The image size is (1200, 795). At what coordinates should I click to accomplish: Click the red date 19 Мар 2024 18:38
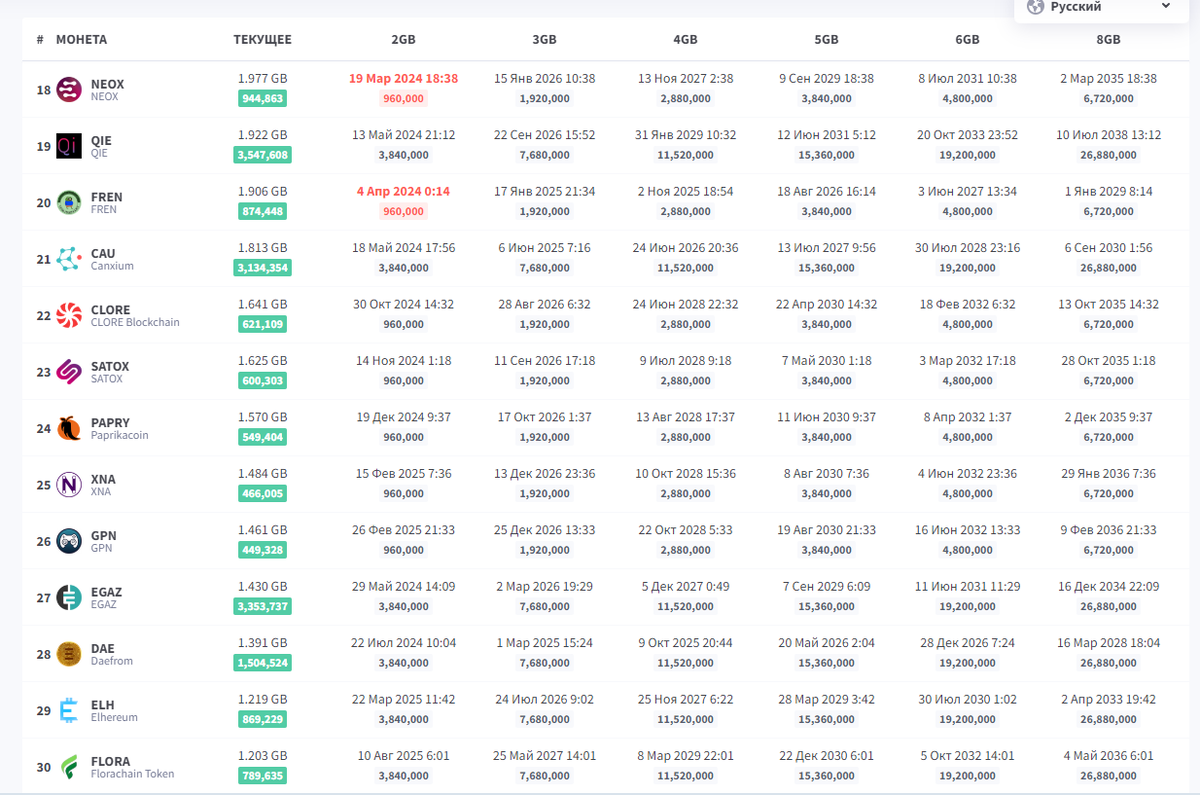[403, 78]
